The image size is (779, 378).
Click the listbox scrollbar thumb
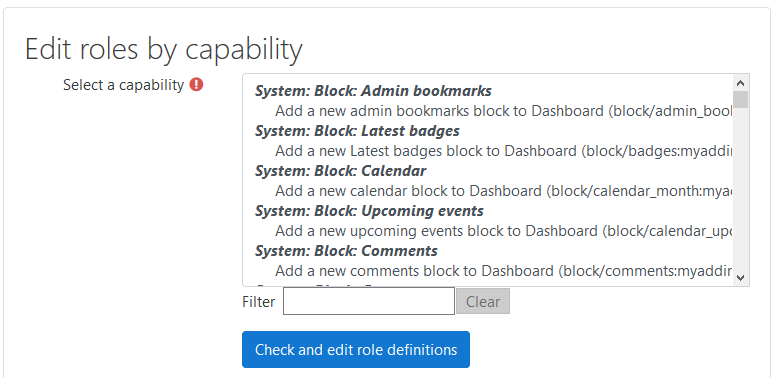tap(740, 99)
